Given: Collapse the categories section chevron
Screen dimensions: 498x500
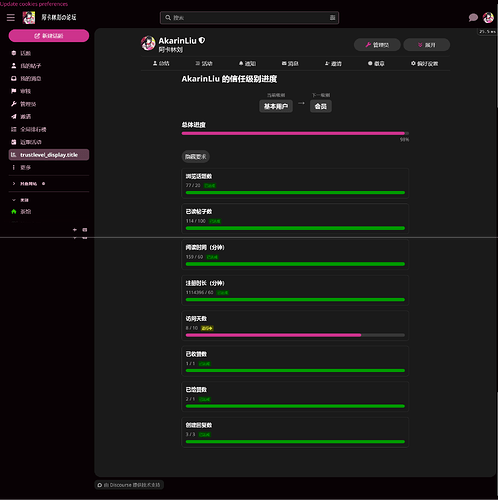Looking at the screenshot, I should click(14, 200).
